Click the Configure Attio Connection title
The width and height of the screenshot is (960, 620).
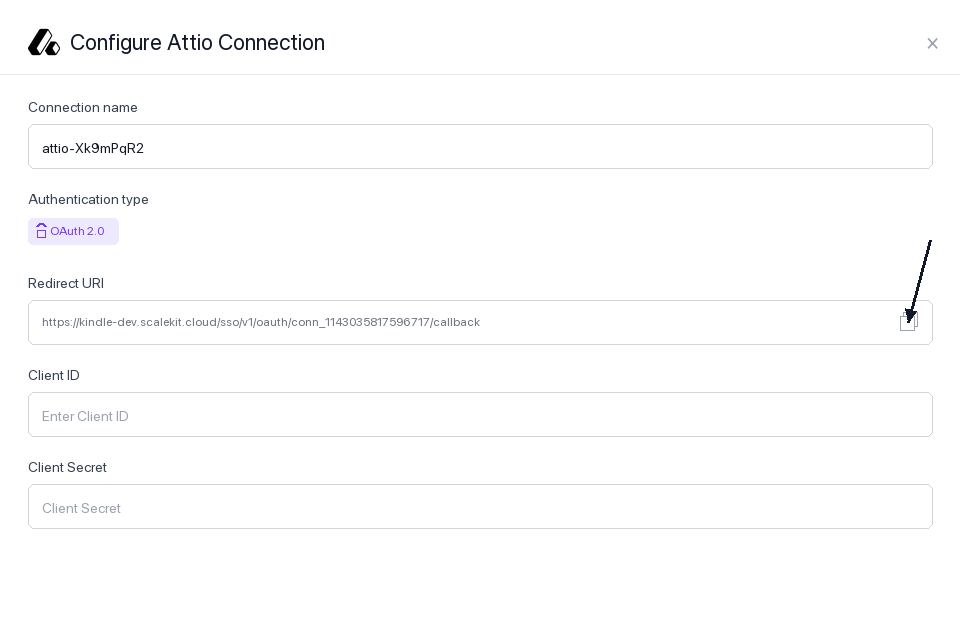pos(197,43)
